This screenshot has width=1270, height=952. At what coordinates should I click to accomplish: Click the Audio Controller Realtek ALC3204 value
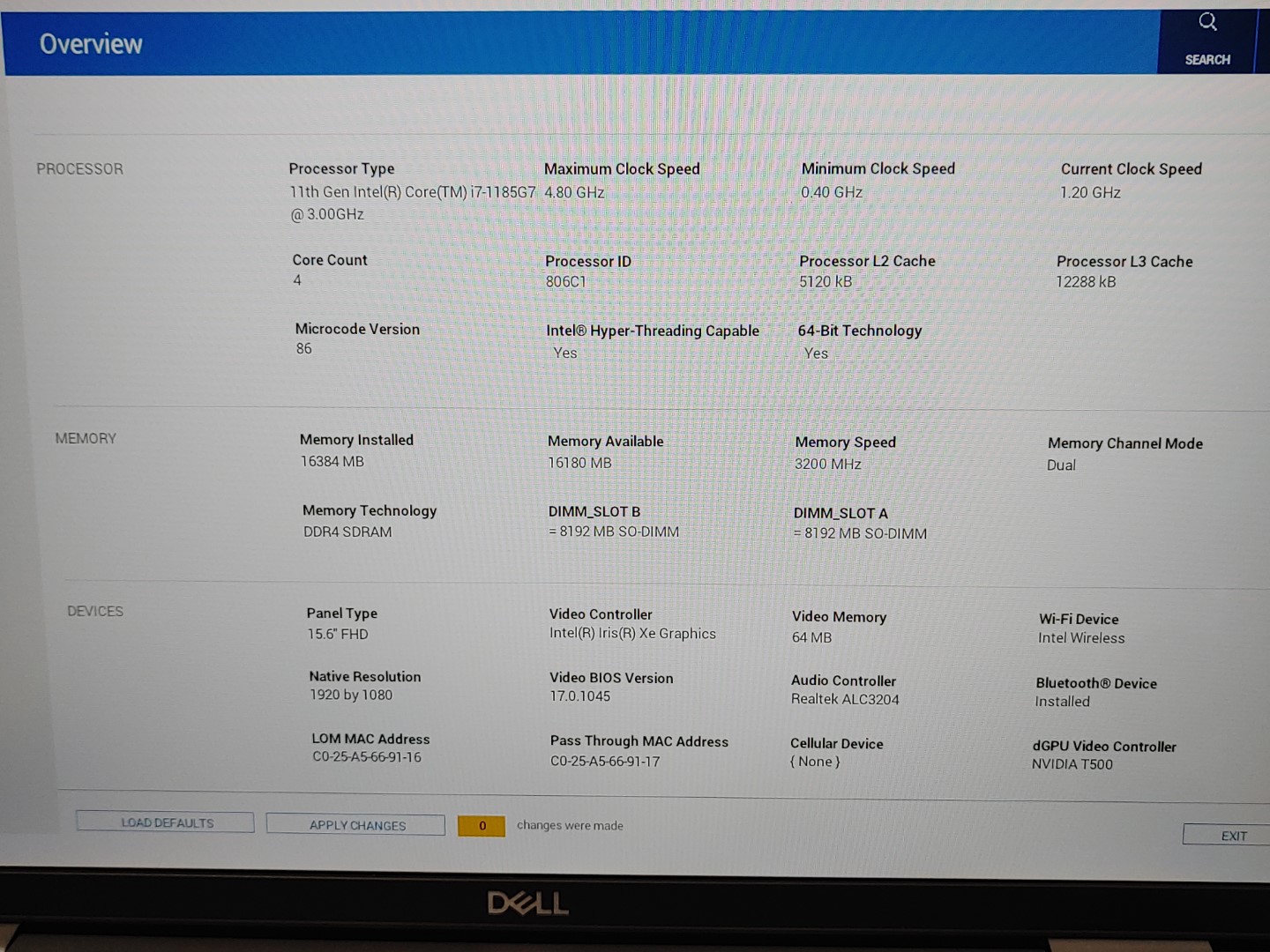pos(845,700)
